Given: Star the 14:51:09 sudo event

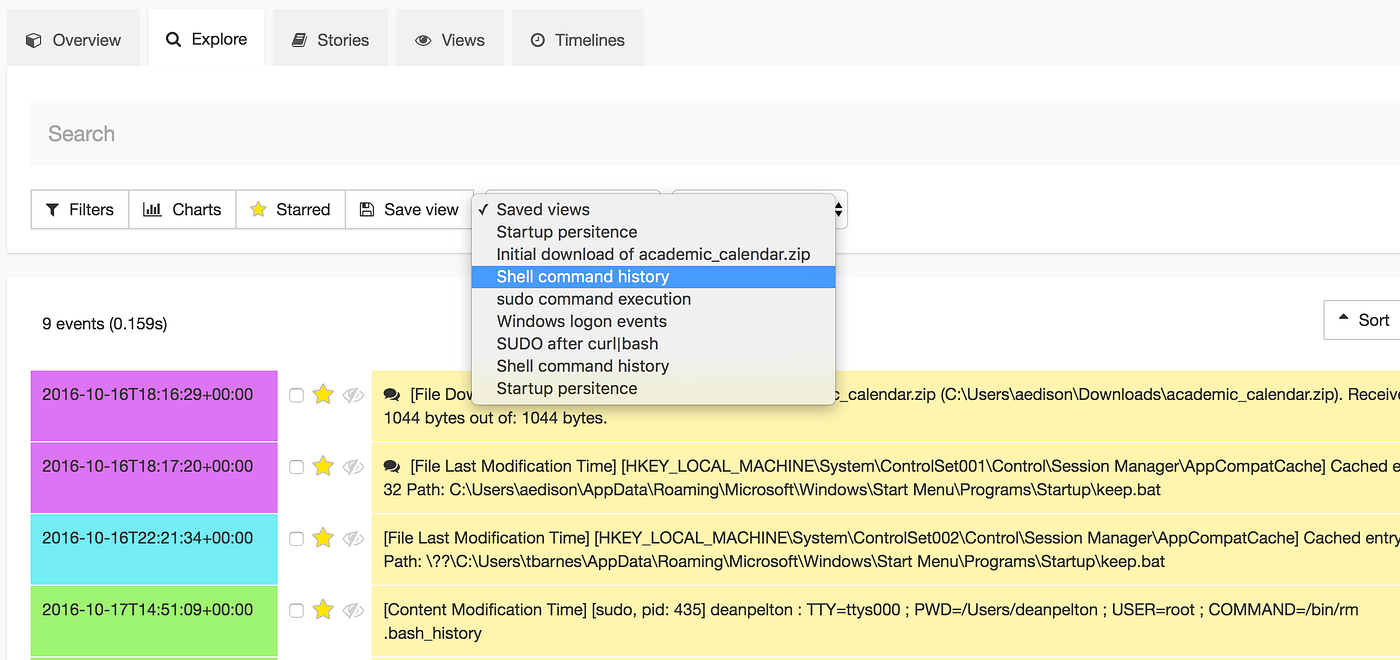Looking at the screenshot, I should coord(322,610).
